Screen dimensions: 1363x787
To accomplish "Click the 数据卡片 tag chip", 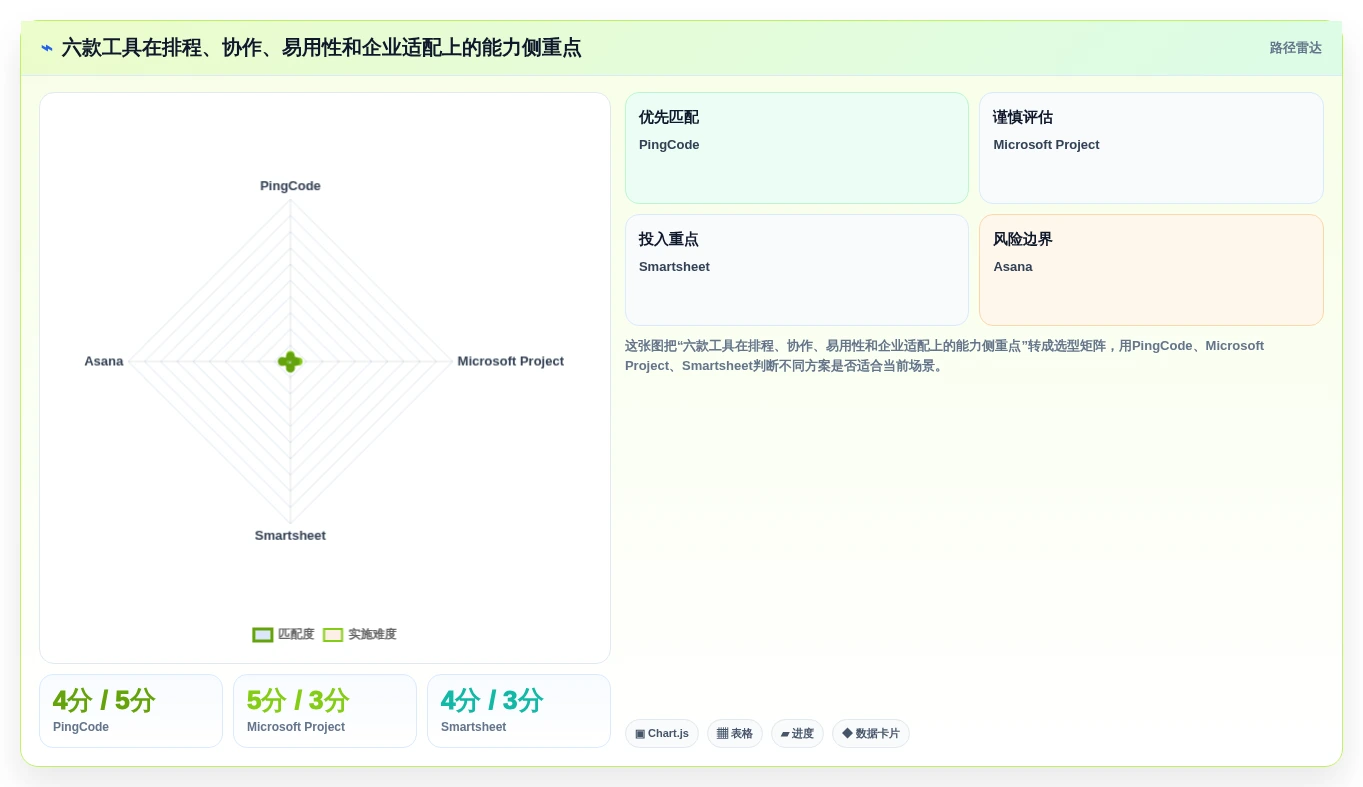I will 871,734.
